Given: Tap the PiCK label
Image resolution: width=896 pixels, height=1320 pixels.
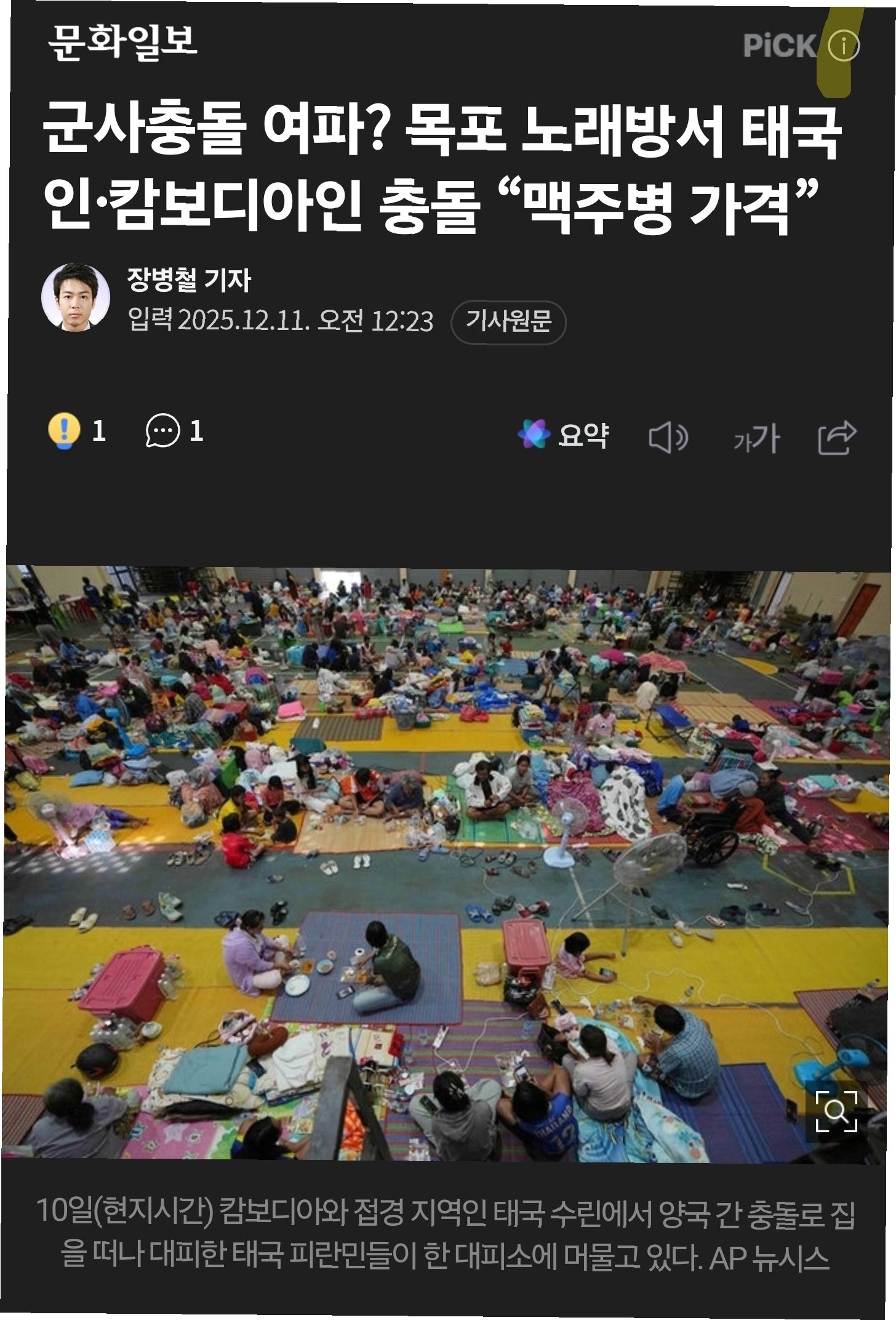Looking at the screenshot, I should [x=779, y=46].
